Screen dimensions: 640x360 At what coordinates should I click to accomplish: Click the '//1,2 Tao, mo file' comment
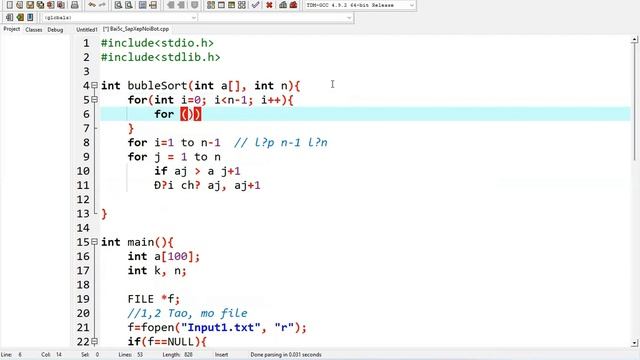coord(187,313)
